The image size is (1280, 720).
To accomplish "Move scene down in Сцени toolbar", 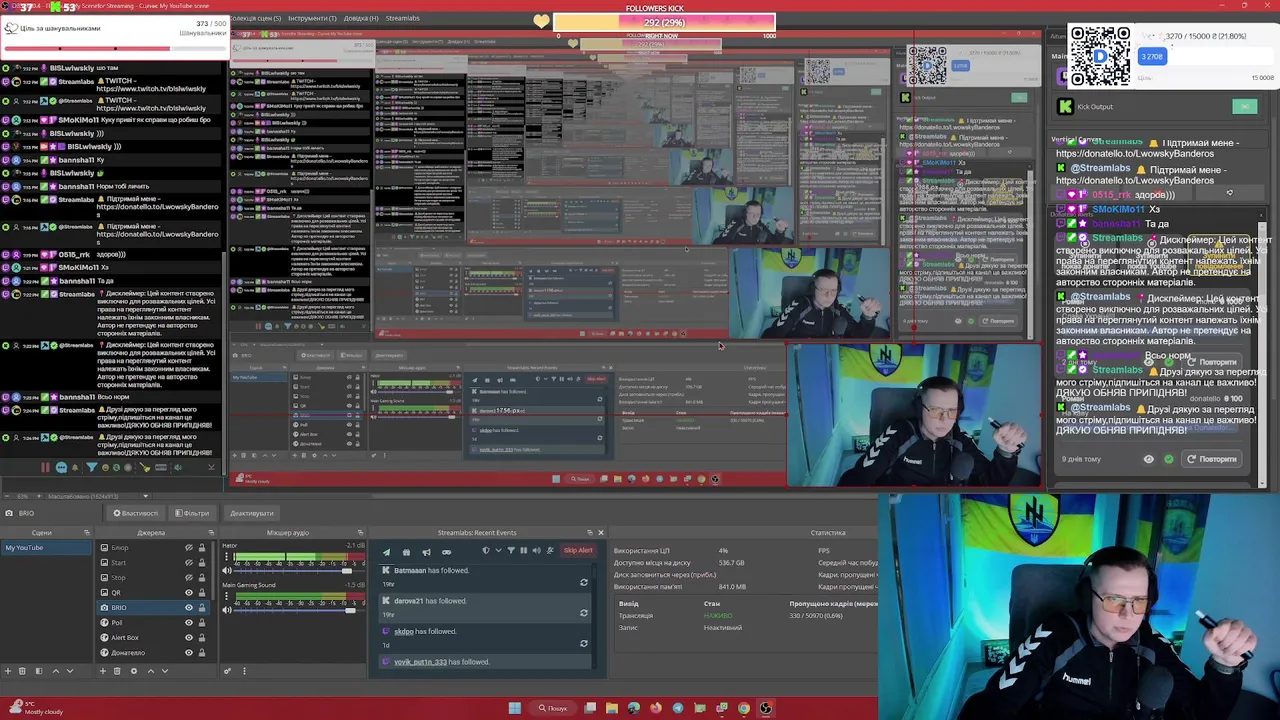I will pyautogui.click(x=70, y=671).
